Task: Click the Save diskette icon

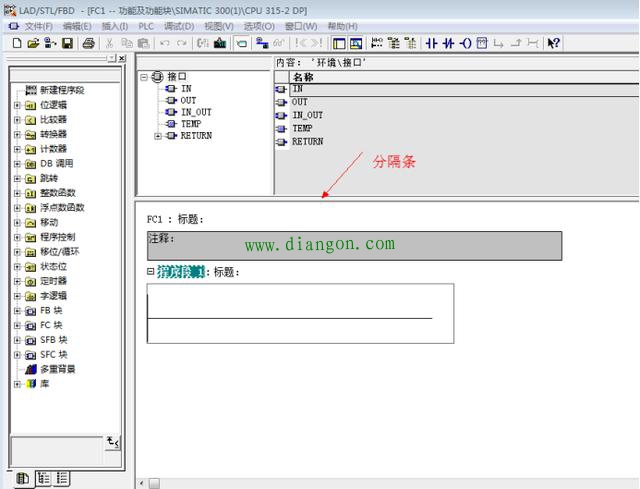Action: click(67, 43)
